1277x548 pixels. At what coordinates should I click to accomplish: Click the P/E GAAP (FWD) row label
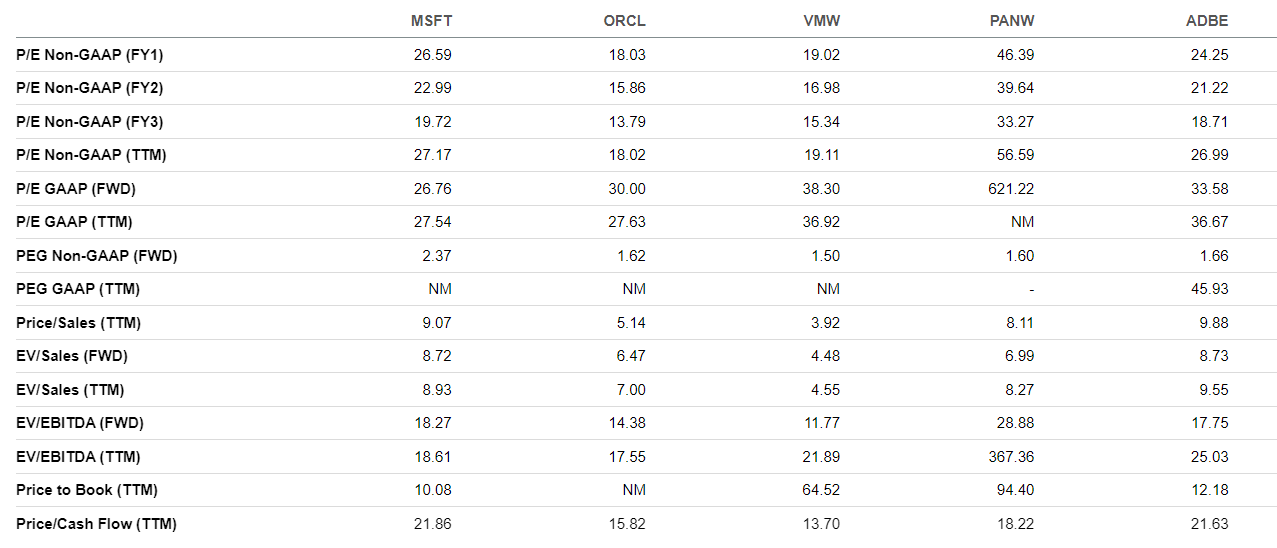tap(75, 188)
